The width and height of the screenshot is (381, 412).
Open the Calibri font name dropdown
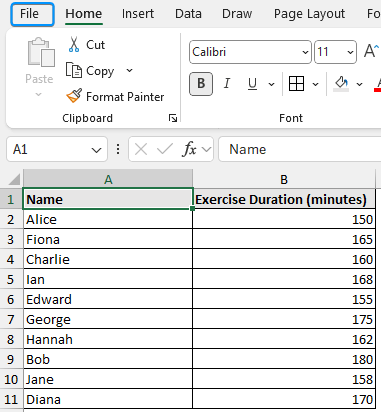point(305,52)
